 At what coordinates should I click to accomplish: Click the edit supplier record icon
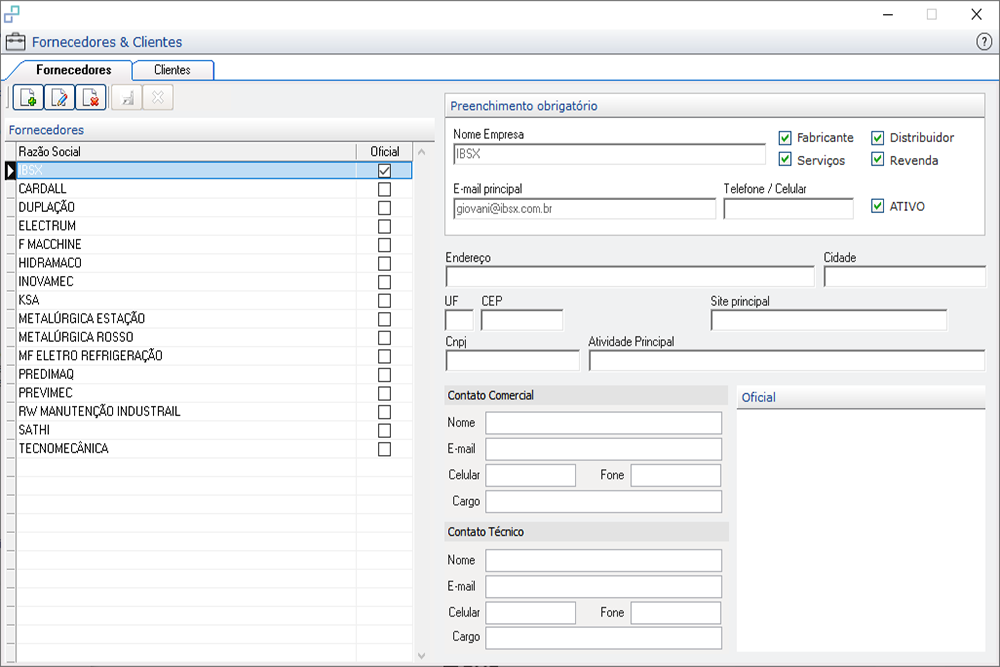(59, 98)
